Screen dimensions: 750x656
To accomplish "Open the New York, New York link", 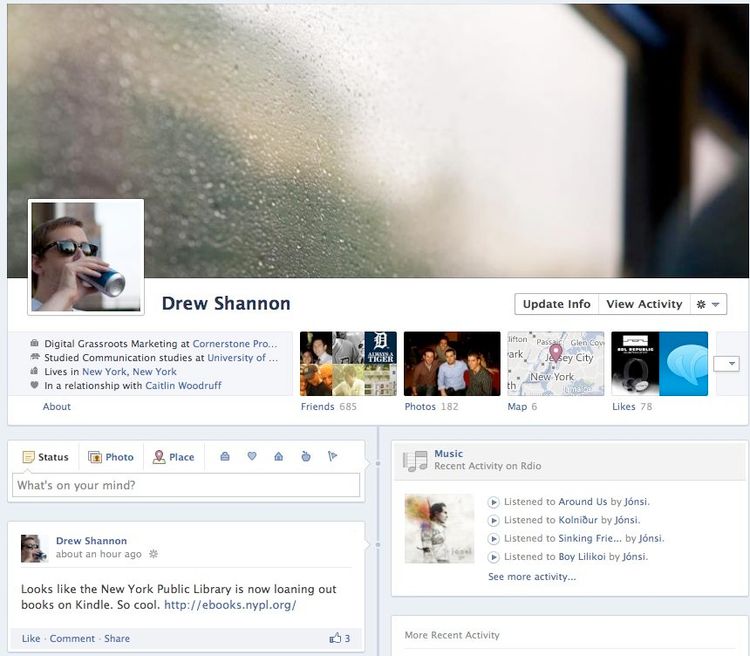I will (x=129, y=371).
